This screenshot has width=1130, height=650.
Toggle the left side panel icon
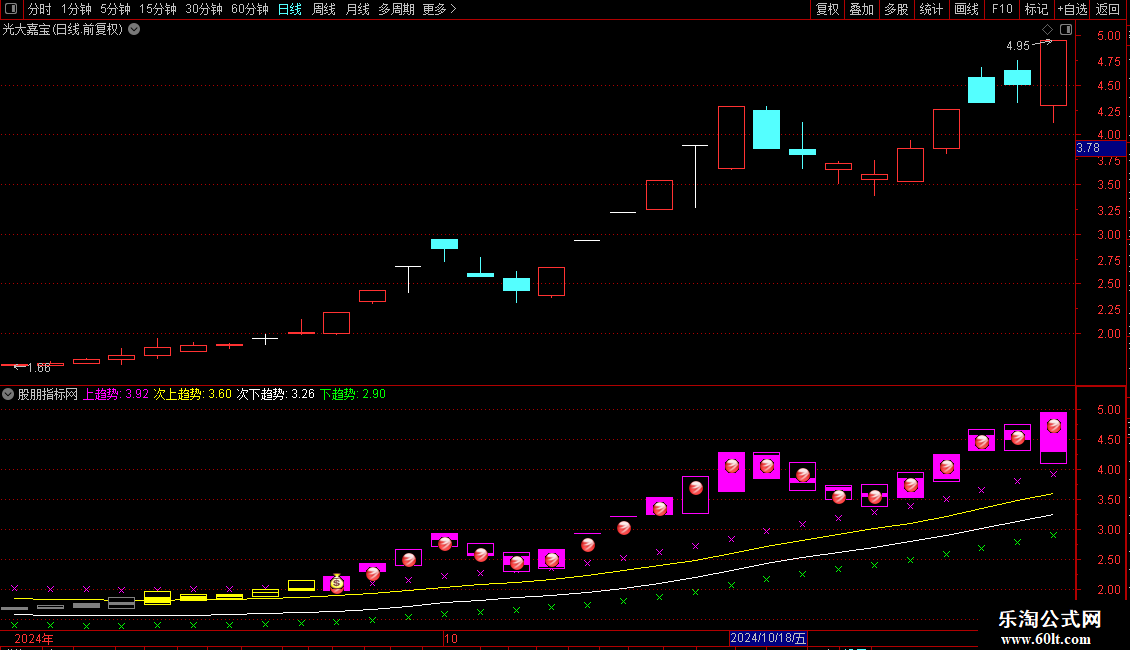click(x=11, y=9)
